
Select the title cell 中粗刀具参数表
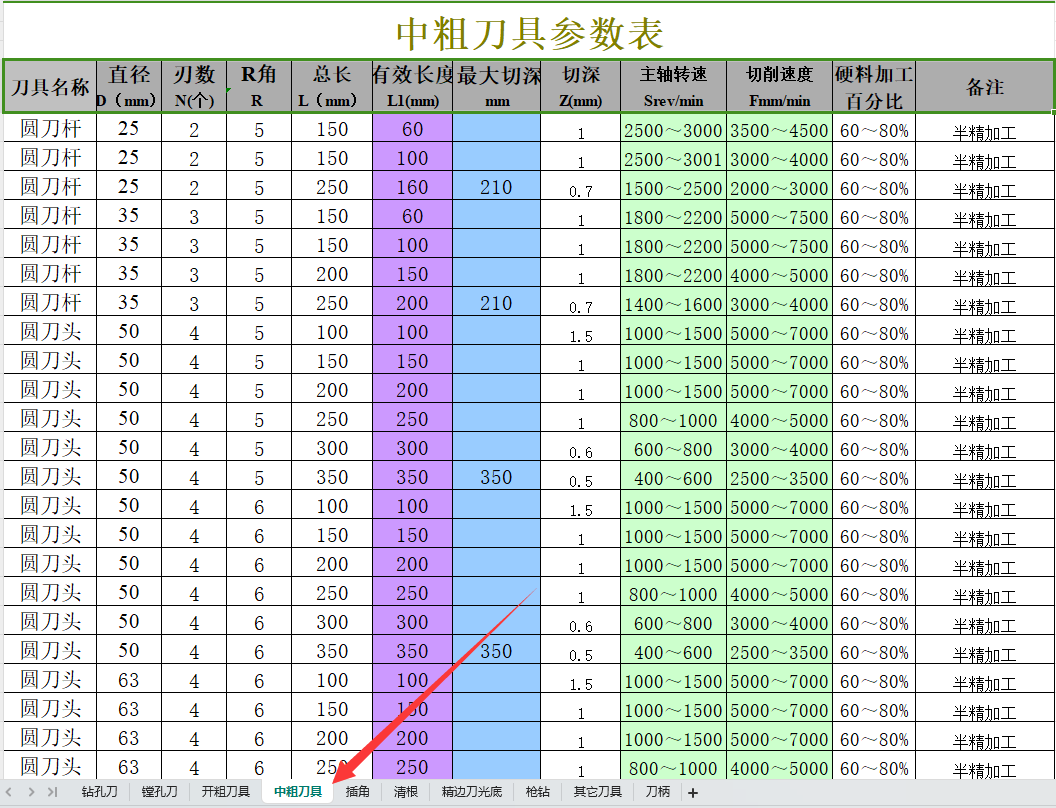(x=529, y=32)
